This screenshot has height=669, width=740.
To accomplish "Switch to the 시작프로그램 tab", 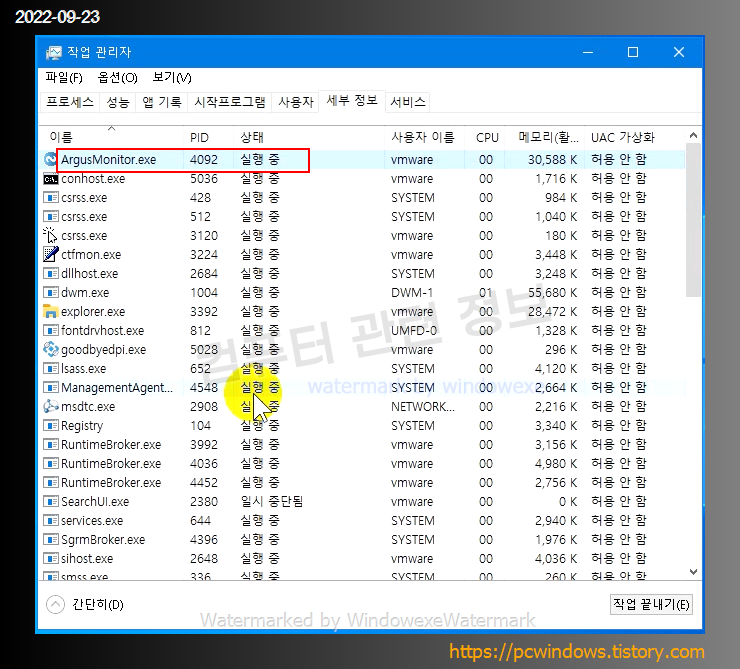I will coord(230,102).
